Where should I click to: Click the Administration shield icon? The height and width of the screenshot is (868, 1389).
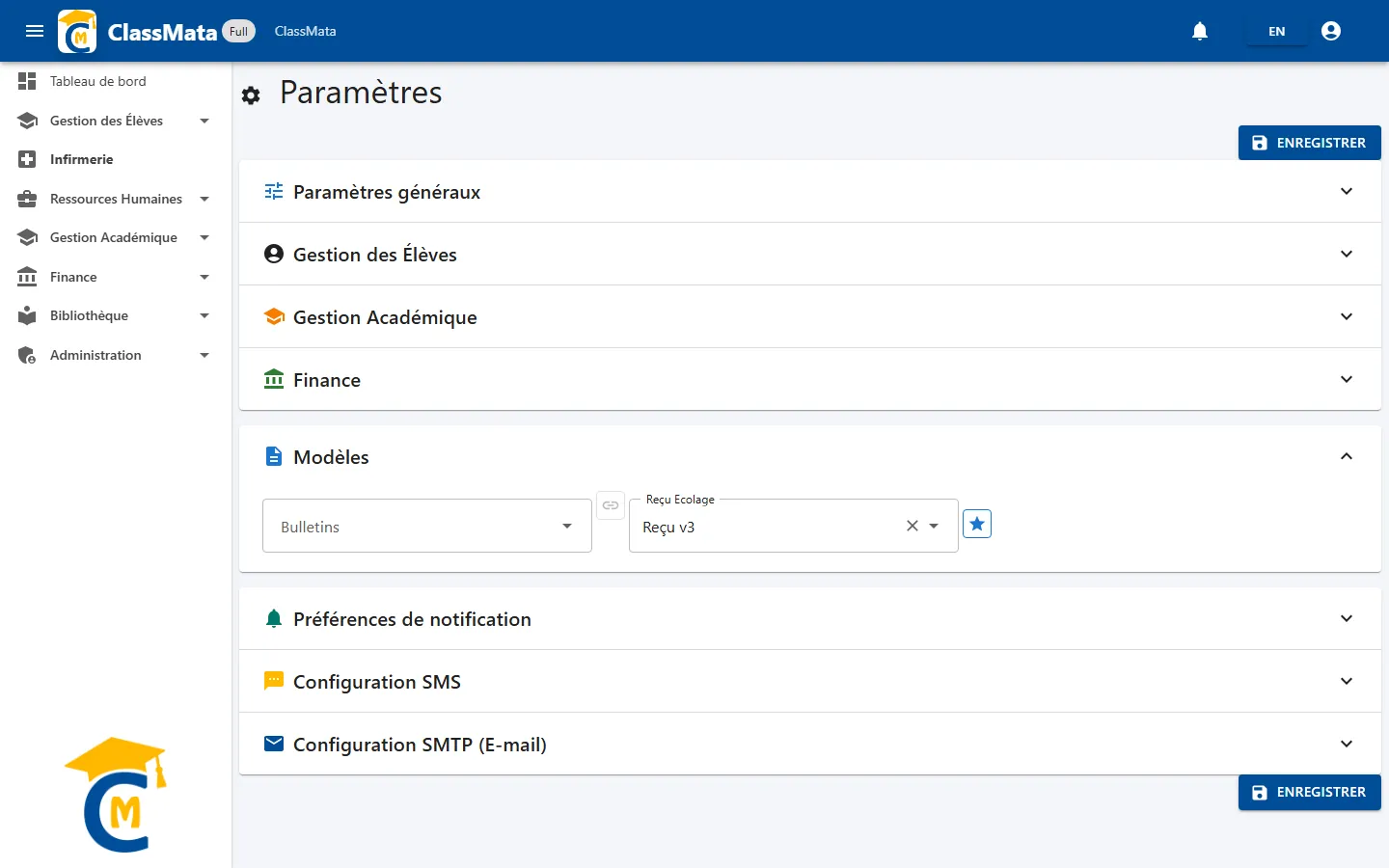click(27, 355)
